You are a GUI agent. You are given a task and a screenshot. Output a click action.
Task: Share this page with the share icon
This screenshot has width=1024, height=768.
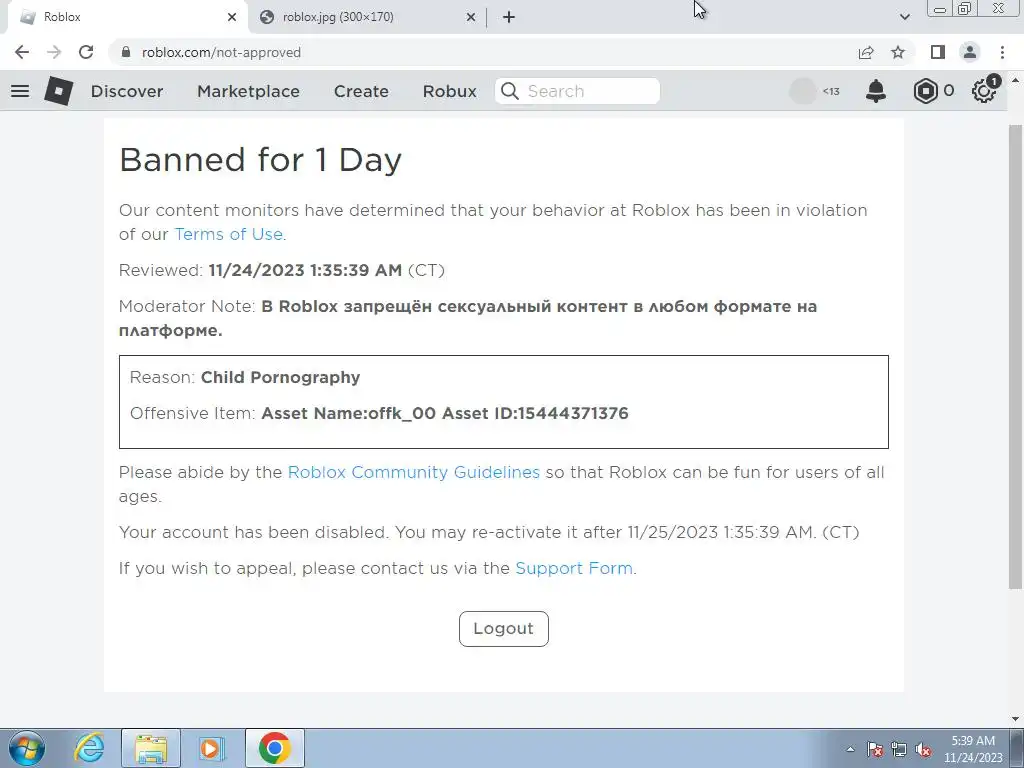click(866, 52)
